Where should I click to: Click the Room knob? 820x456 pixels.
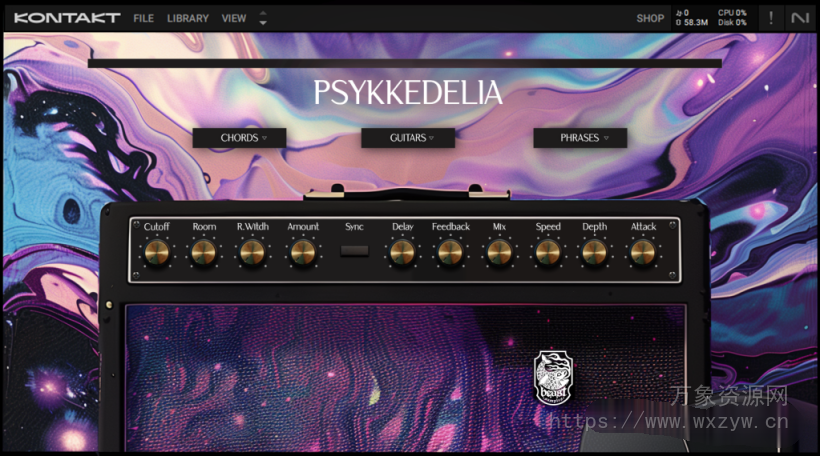pos(204,253)
